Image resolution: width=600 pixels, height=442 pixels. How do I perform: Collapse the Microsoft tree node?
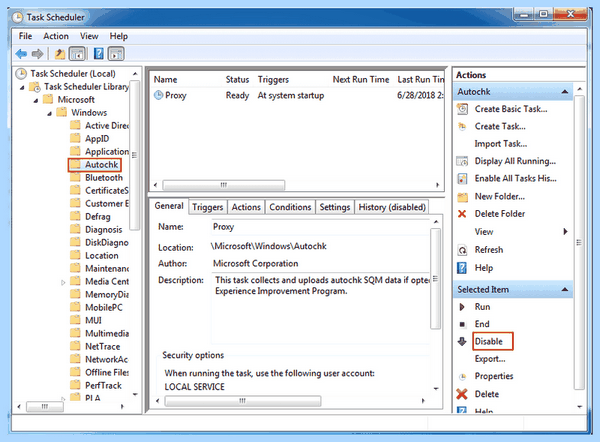pos(36,101)
